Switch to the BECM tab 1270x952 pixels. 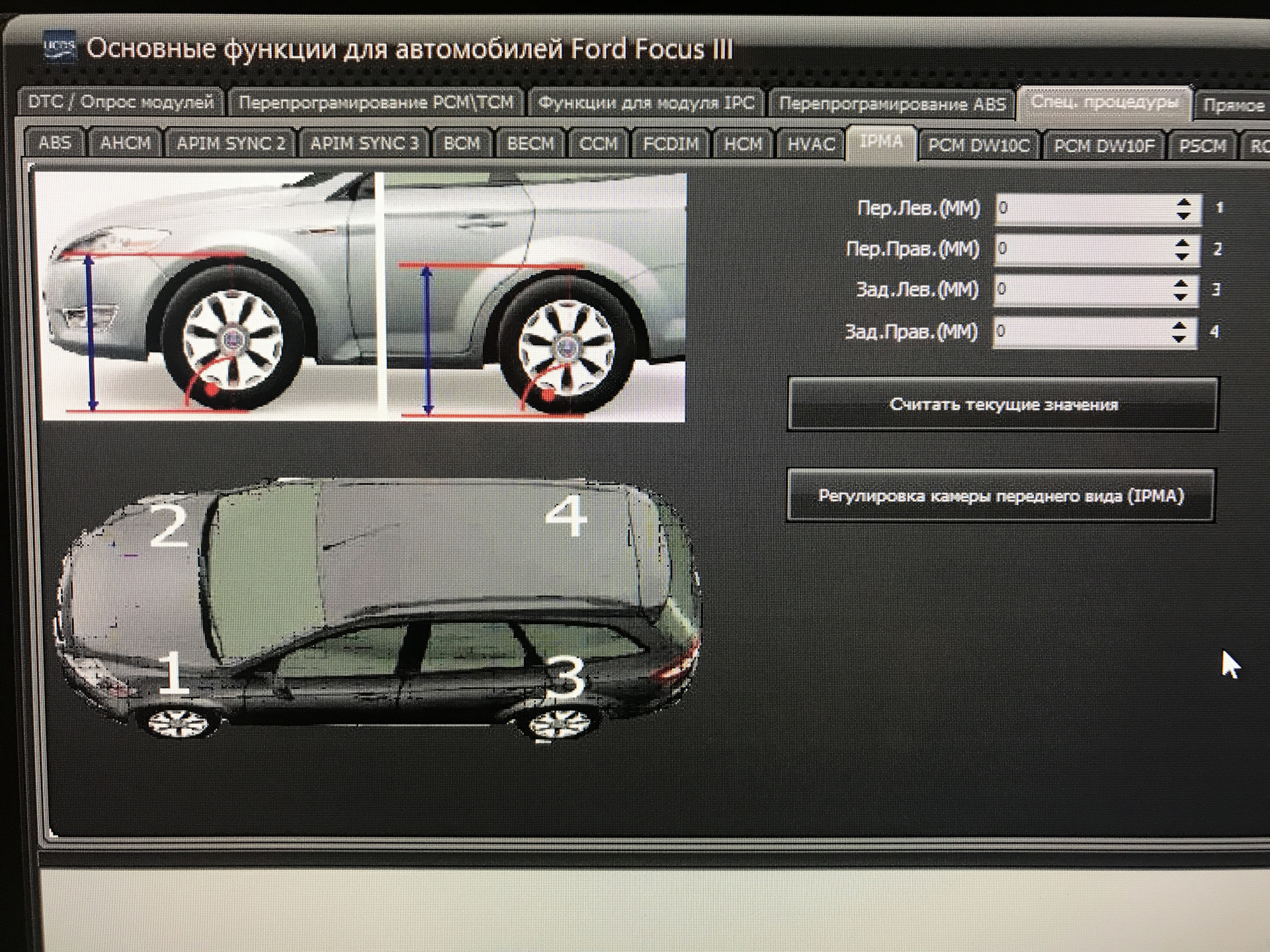tap(530, 143)
